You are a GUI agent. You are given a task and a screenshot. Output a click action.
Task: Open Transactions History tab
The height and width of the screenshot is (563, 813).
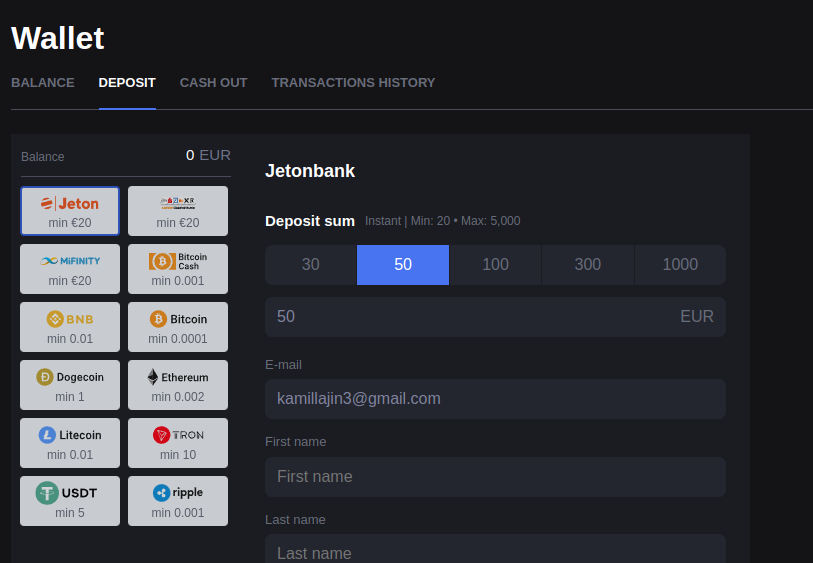click(353, 83)
